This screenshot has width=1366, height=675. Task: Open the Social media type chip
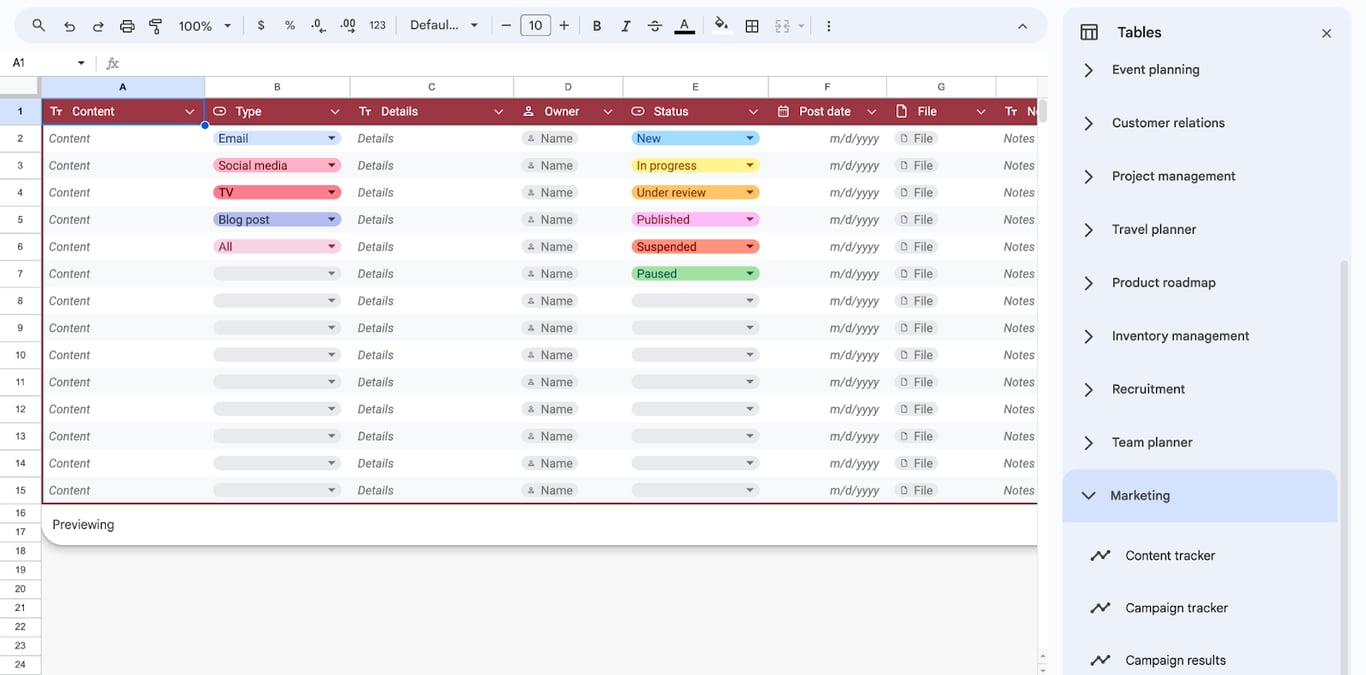(x=277, y=166)
